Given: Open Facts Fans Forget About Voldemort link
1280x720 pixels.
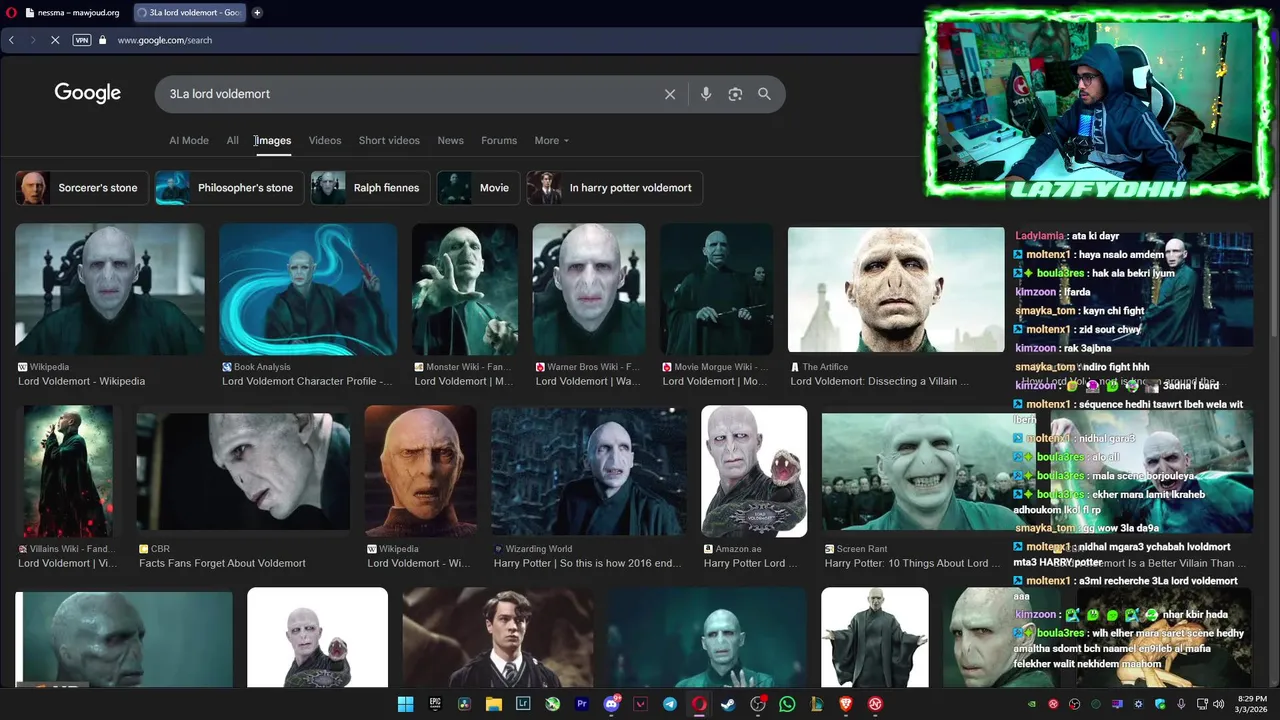Looking at the screenshot, I should point(222,563).
